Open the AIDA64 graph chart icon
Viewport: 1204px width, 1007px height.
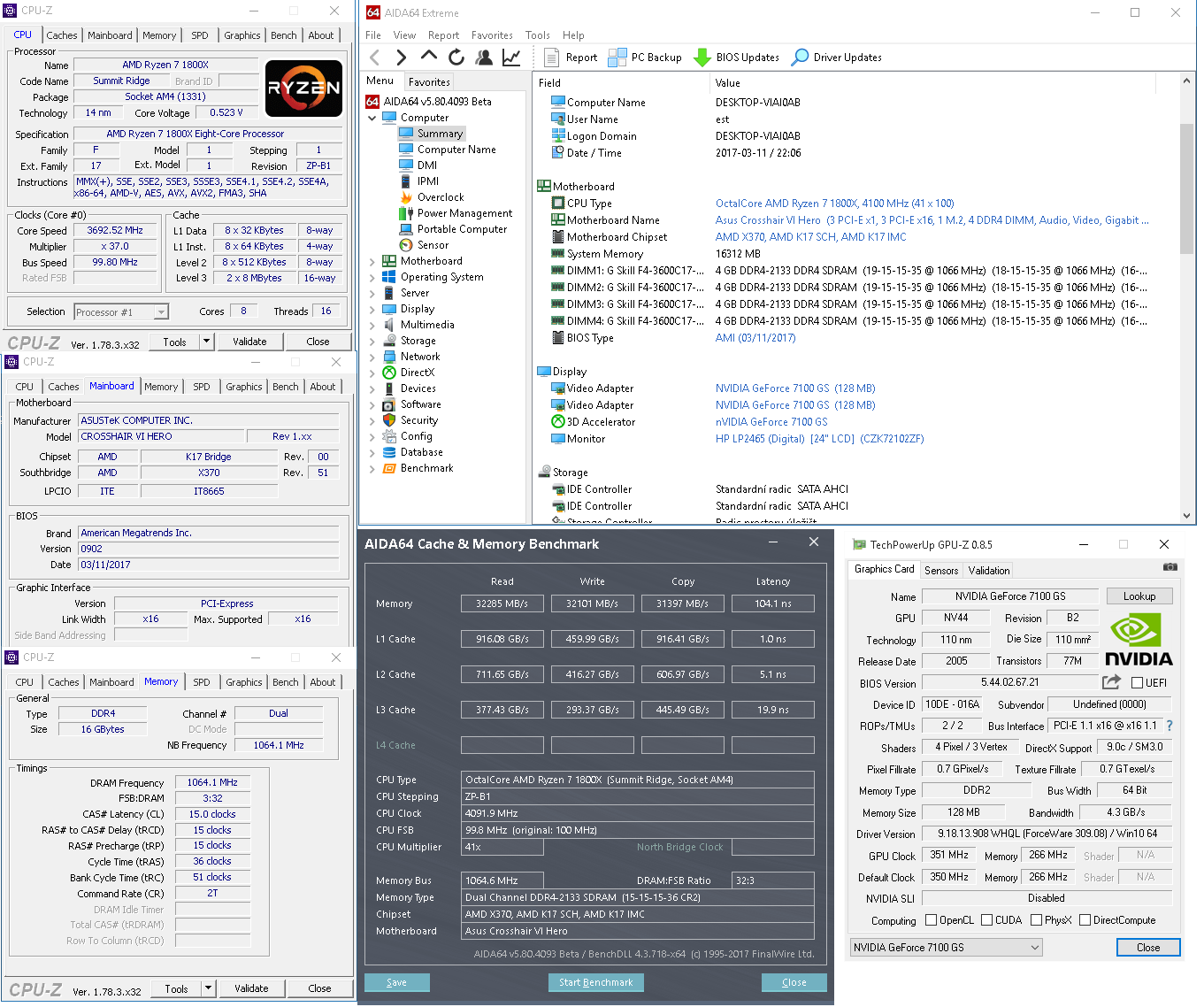[x=511, y=58]
